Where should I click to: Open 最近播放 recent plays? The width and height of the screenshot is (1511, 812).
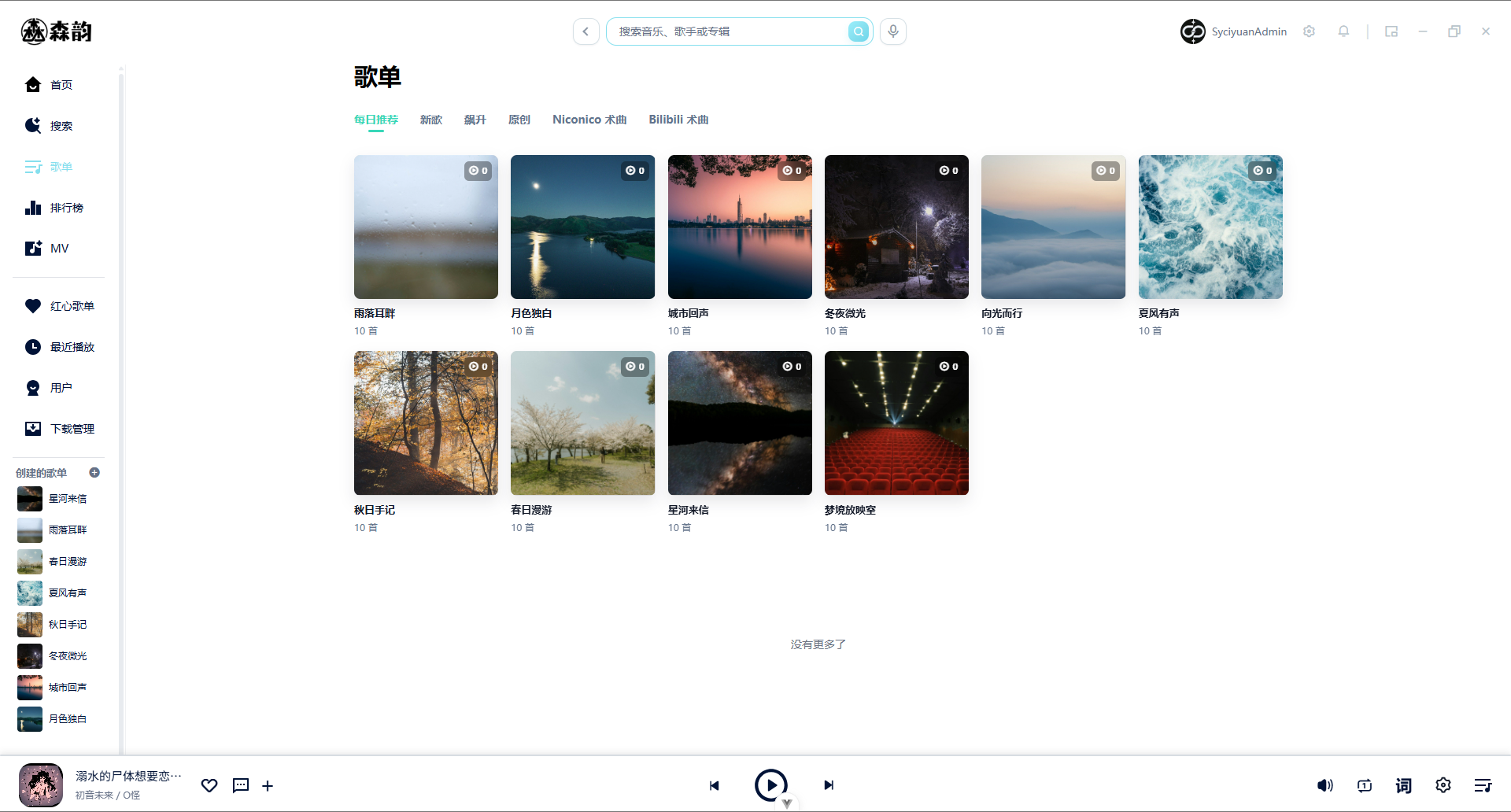[x=59, y=347]
